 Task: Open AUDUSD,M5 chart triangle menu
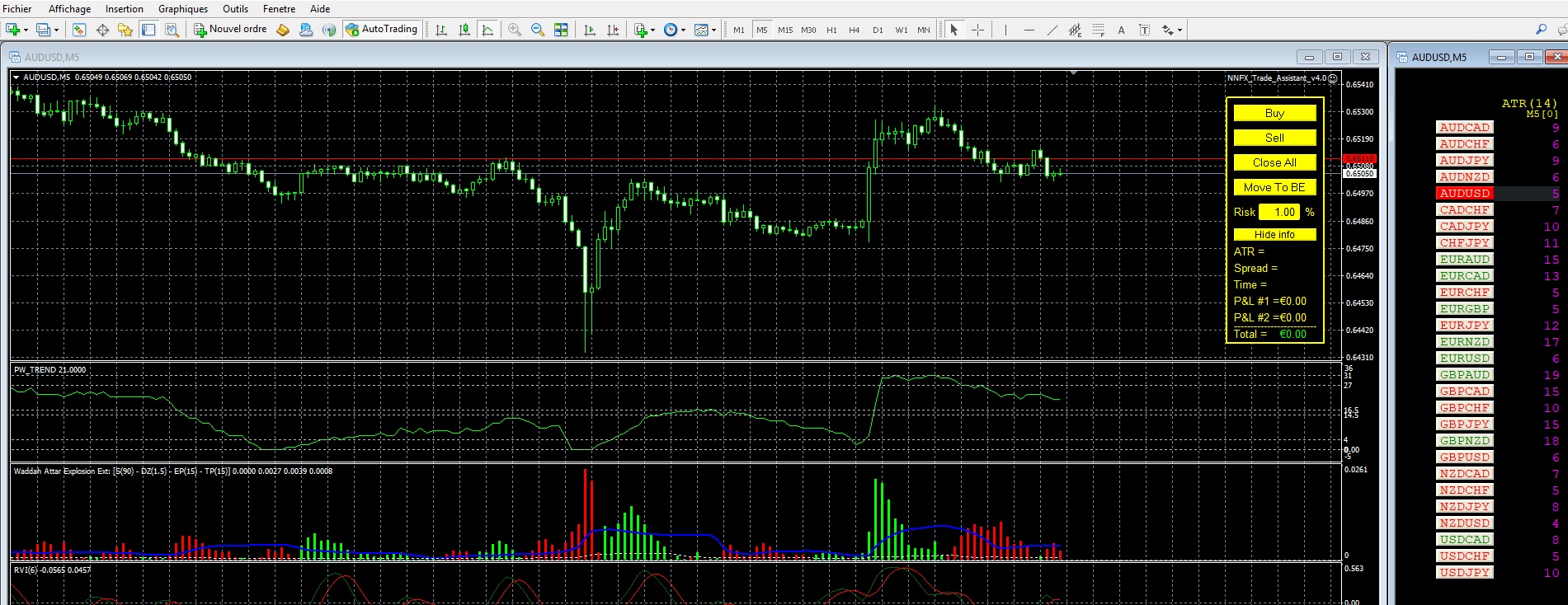point(16,77)
